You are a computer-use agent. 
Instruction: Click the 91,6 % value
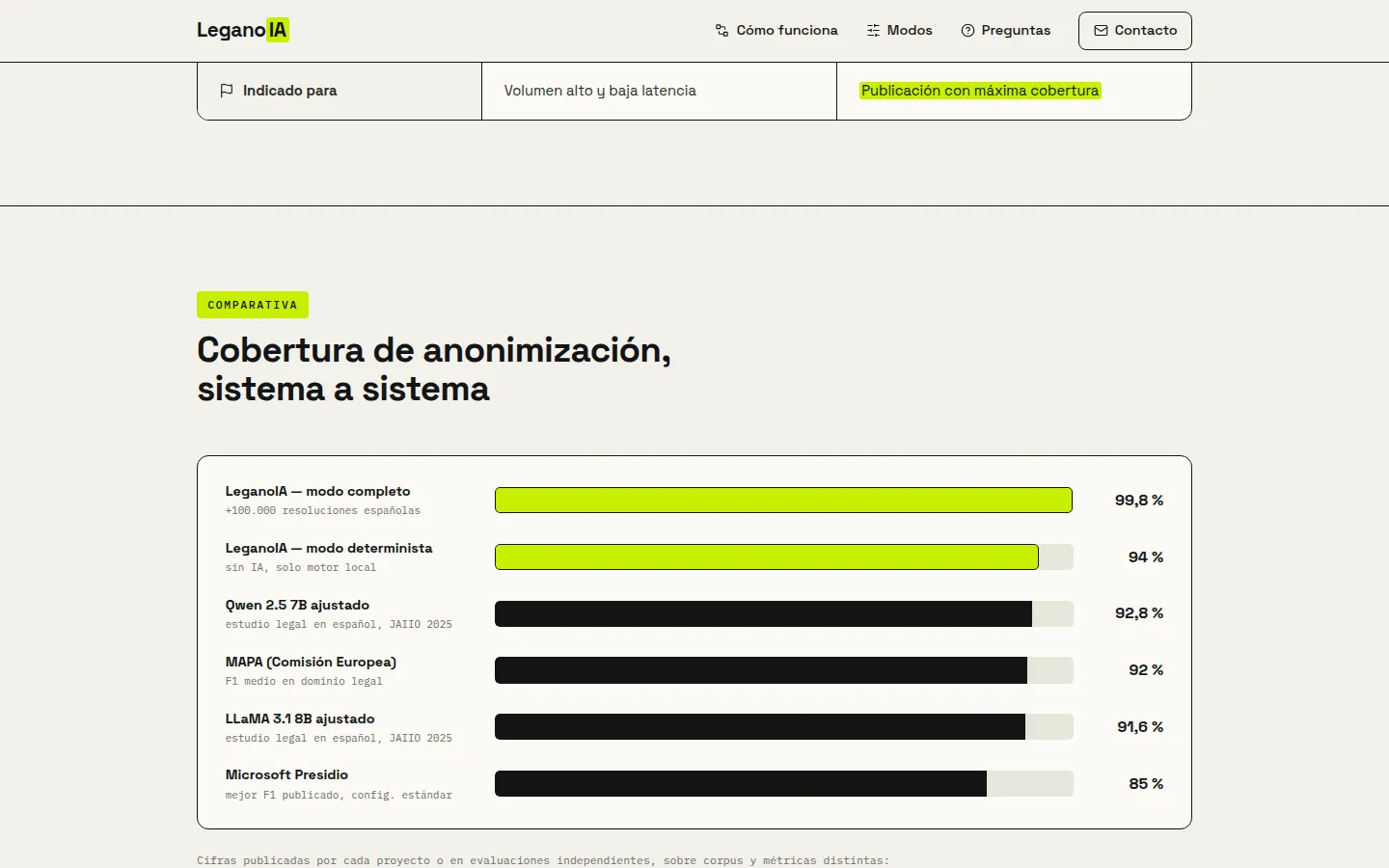pyautogui.click(x=1140, y=727)
